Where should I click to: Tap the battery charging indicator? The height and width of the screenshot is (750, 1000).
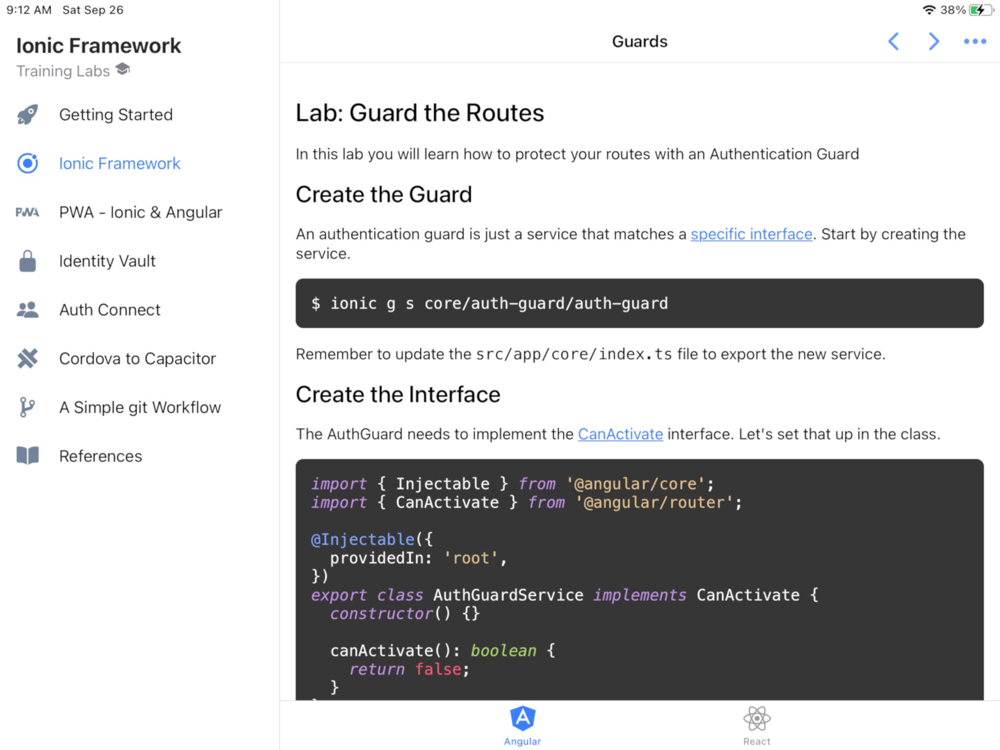(x=980, y=10)
